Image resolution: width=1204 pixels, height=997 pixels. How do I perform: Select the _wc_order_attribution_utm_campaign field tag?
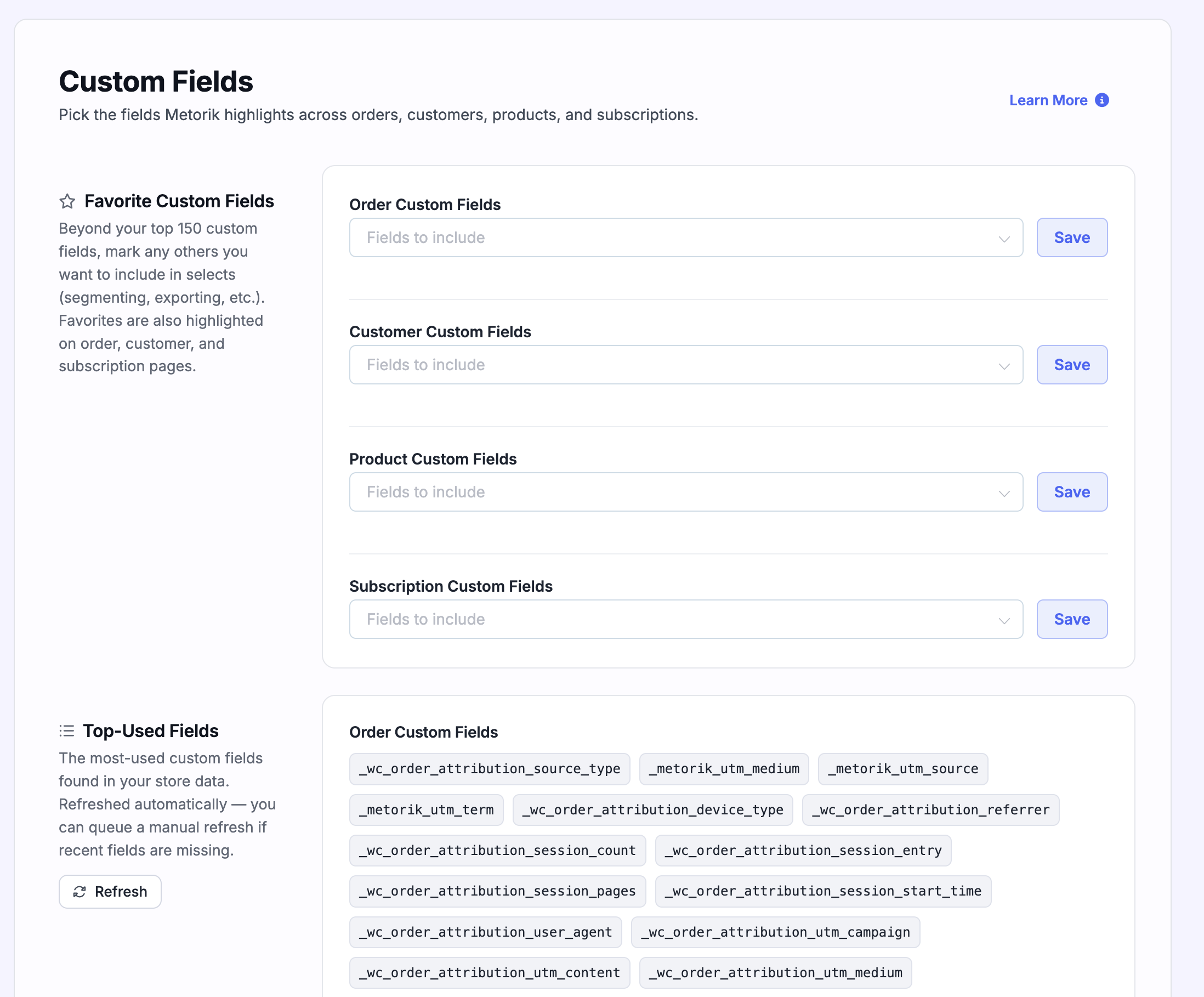coord(775,932)
